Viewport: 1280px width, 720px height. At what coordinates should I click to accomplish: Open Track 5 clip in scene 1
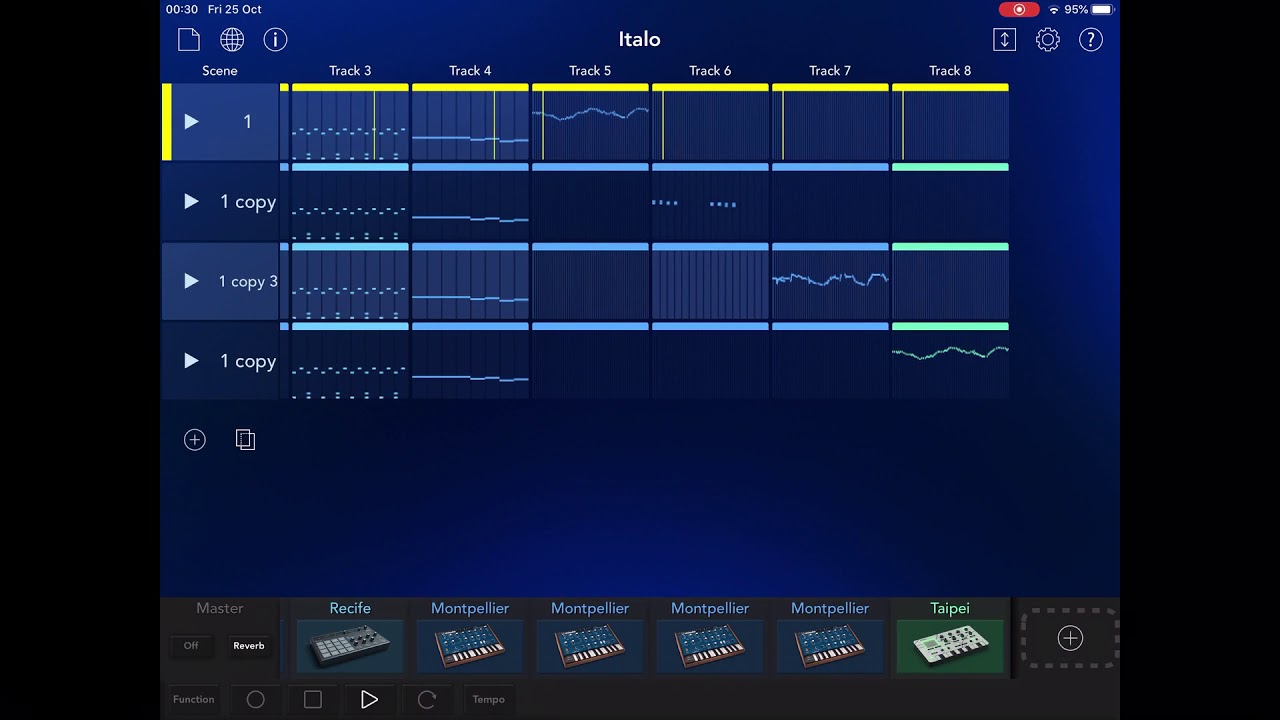(x=590, y=122)
